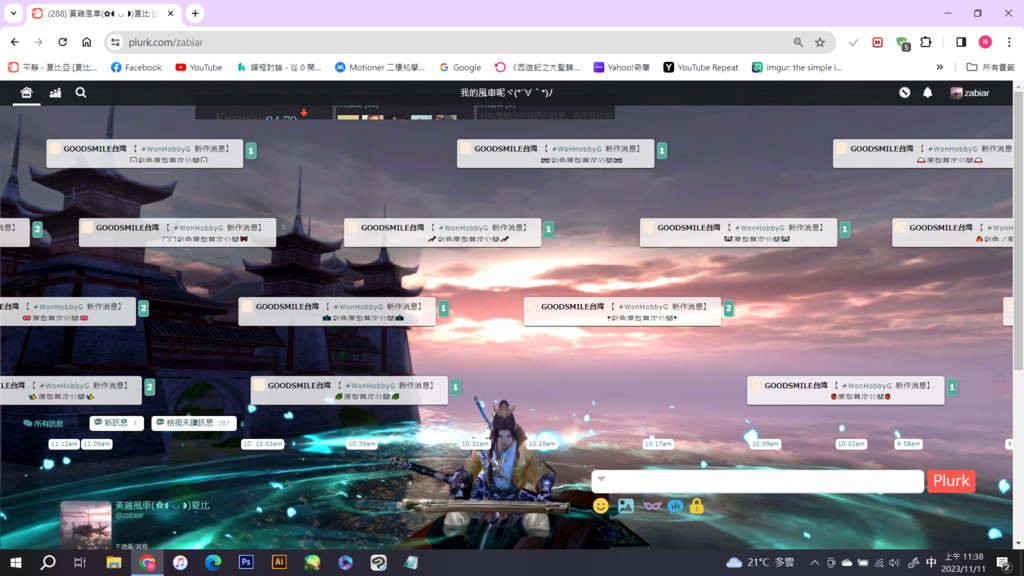Open the browser zoom magnifier icon

click(798, 42)
